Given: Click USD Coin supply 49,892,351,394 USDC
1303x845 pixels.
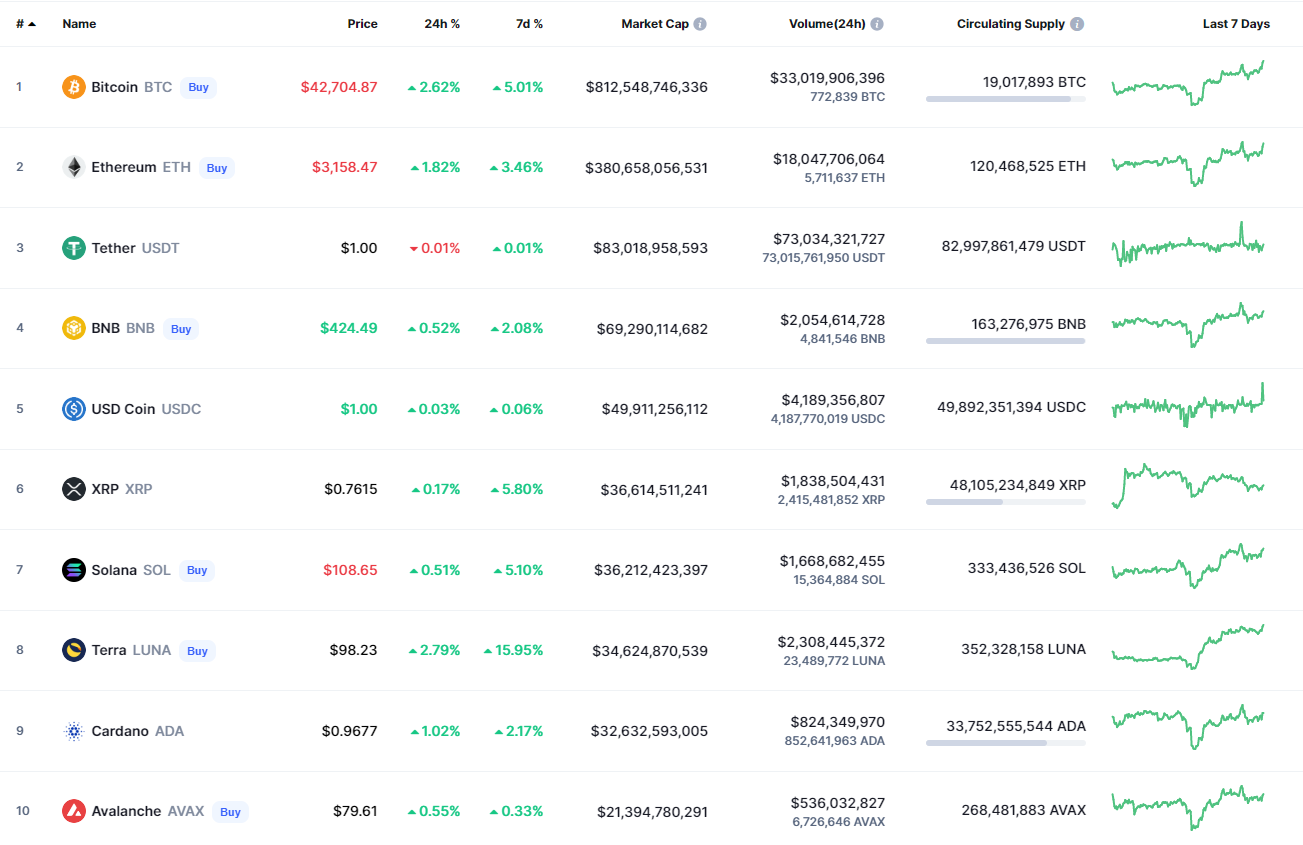Looking at the screenshot, I should coord(1012,407).
